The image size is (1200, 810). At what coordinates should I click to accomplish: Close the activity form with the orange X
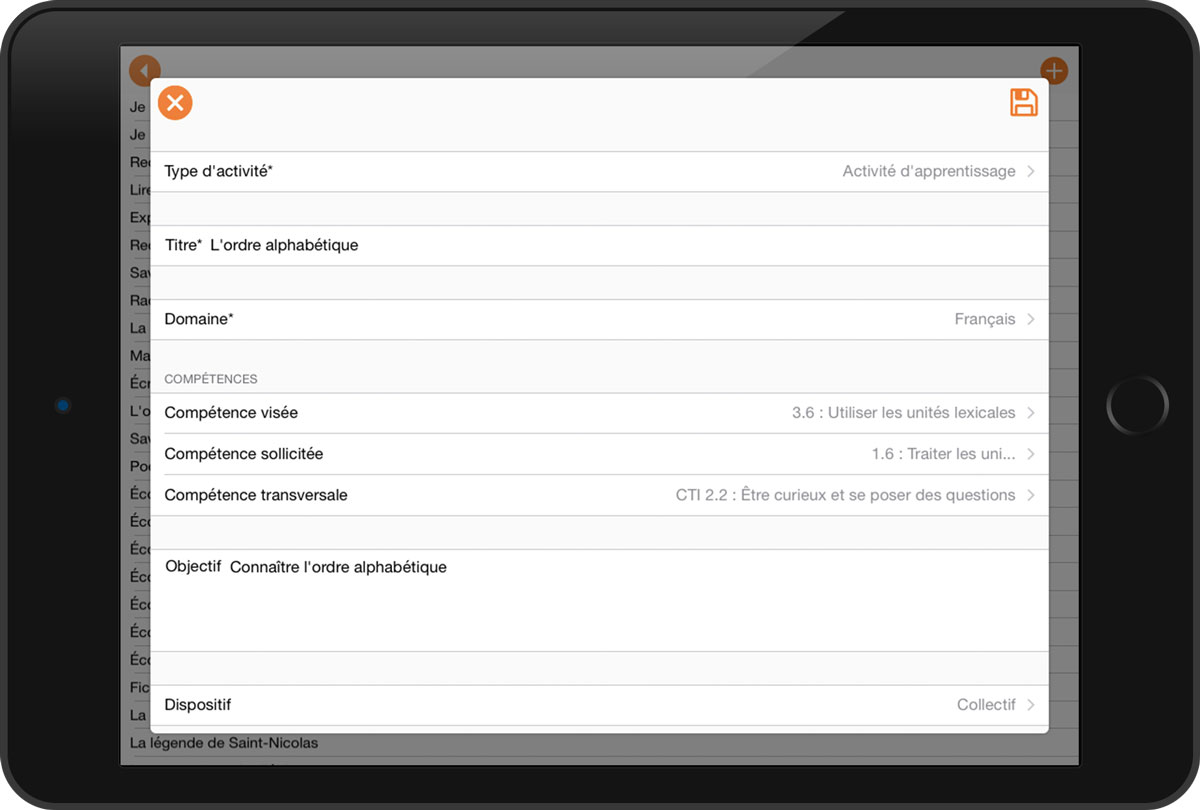pos(175,103)
